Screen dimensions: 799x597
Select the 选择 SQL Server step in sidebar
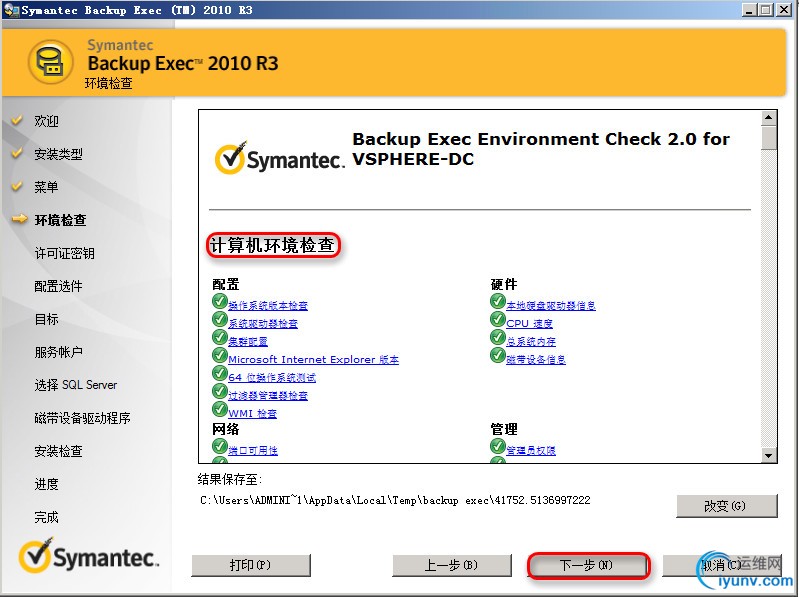tap(75, 385)
